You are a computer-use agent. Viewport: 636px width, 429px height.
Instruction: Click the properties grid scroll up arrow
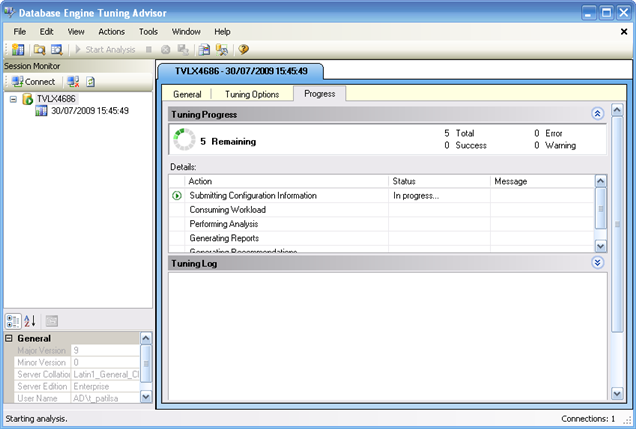point(146,338)
